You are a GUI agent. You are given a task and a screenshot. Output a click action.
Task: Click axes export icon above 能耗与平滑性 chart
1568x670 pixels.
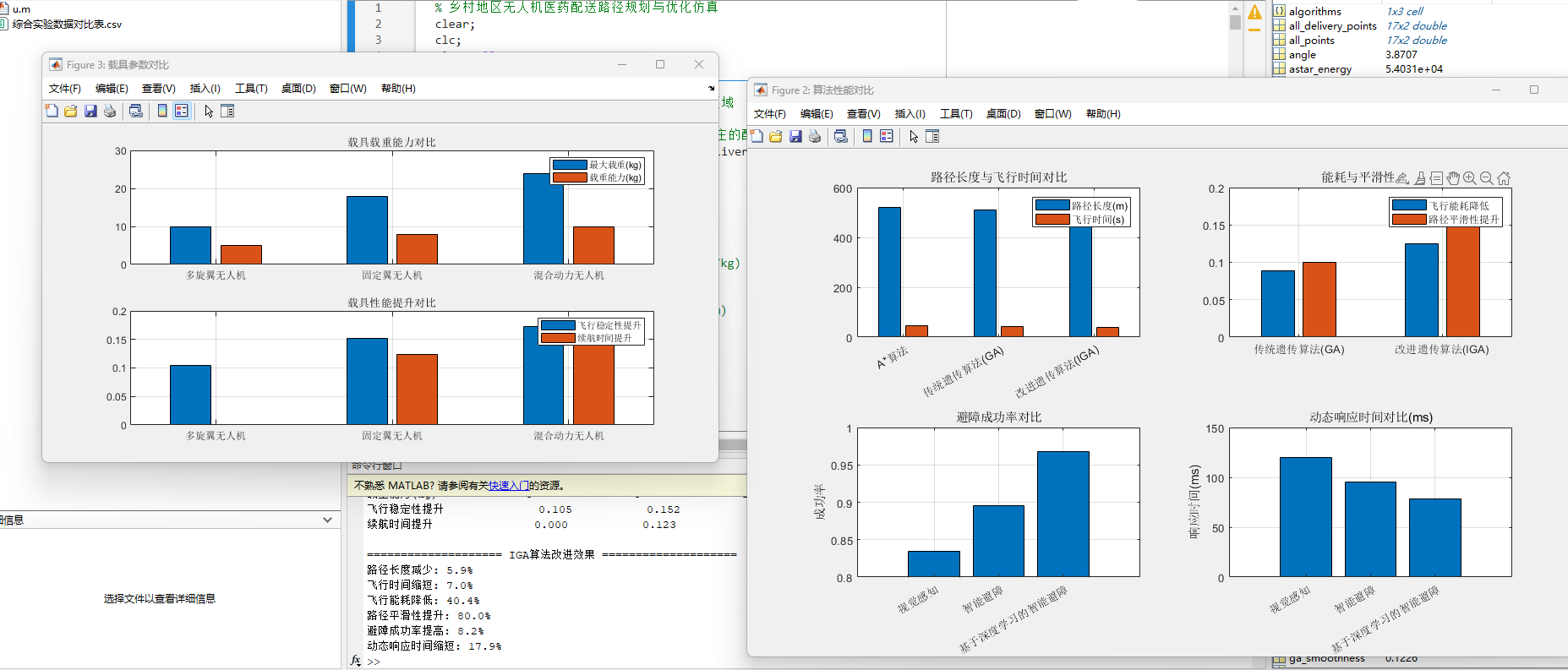(1402, 177)
